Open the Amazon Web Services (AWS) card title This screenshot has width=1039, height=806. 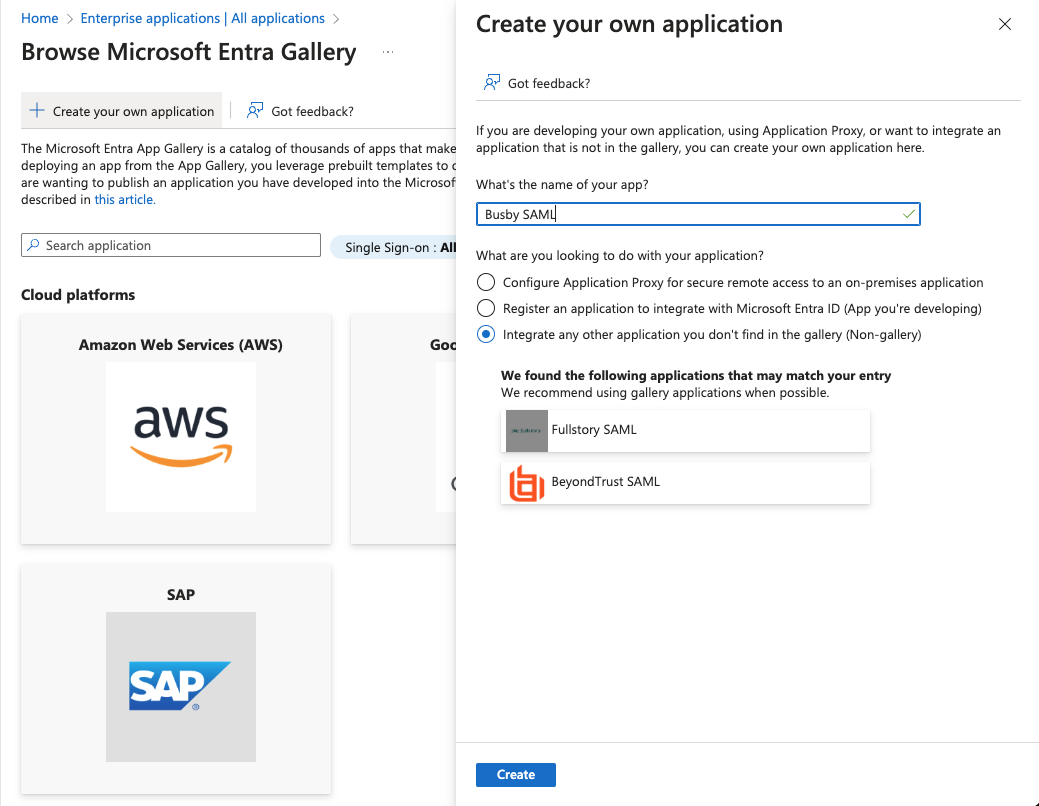coord(181,345)
